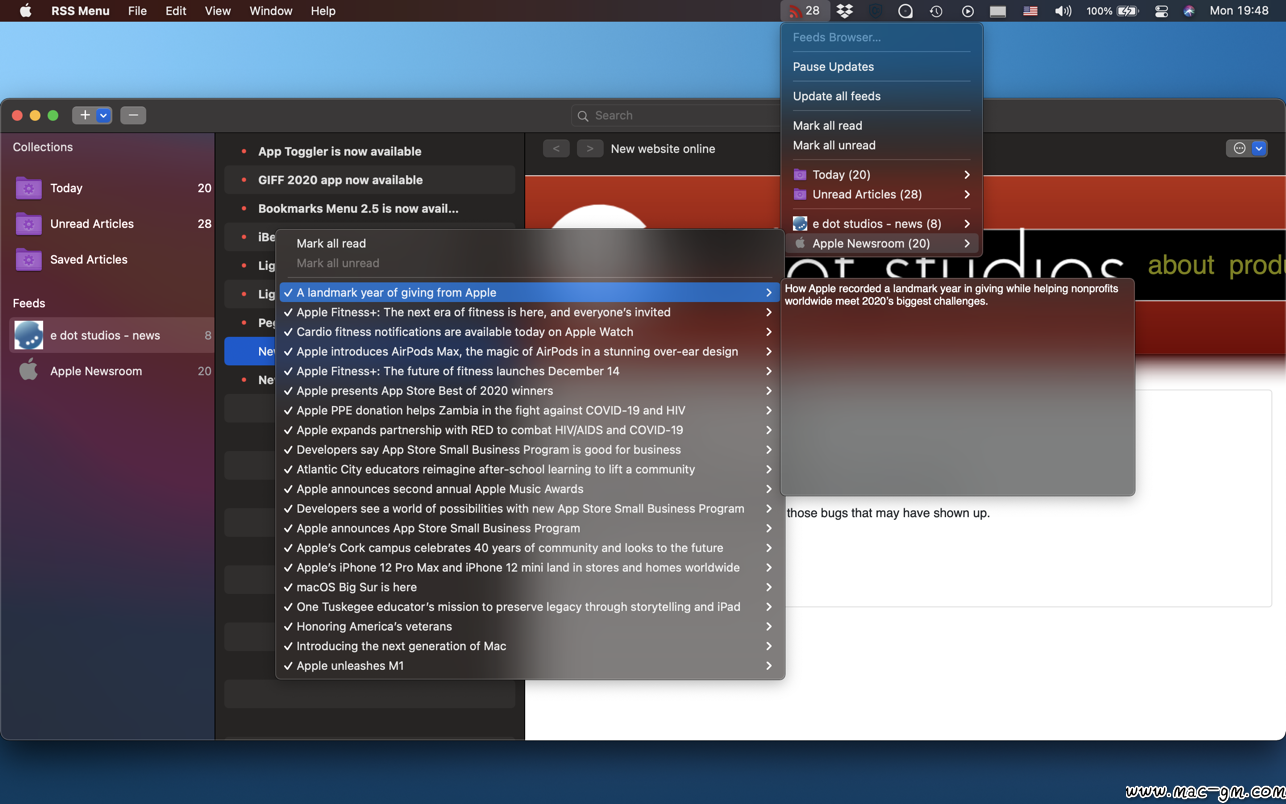
Task: Expand 'Apple's Cork campus celebrates 40 years' submenu arrow
Action: 768,548
